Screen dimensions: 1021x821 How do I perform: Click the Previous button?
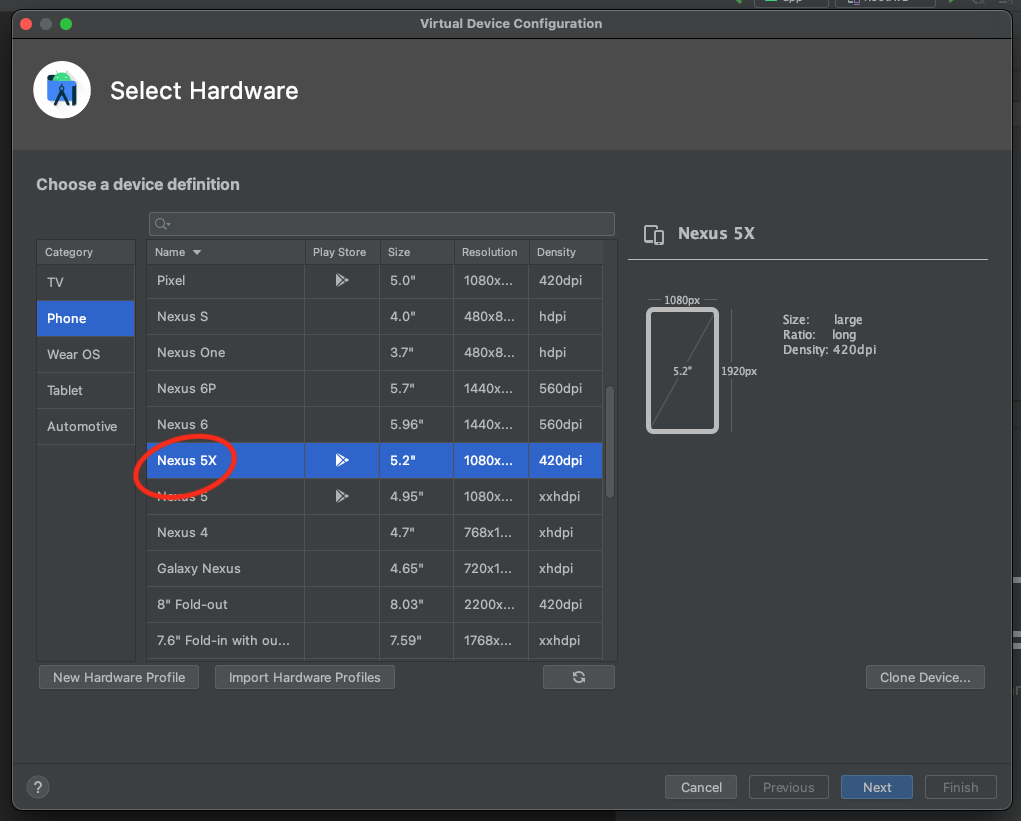pyautogui.click(x=789, y=787)
